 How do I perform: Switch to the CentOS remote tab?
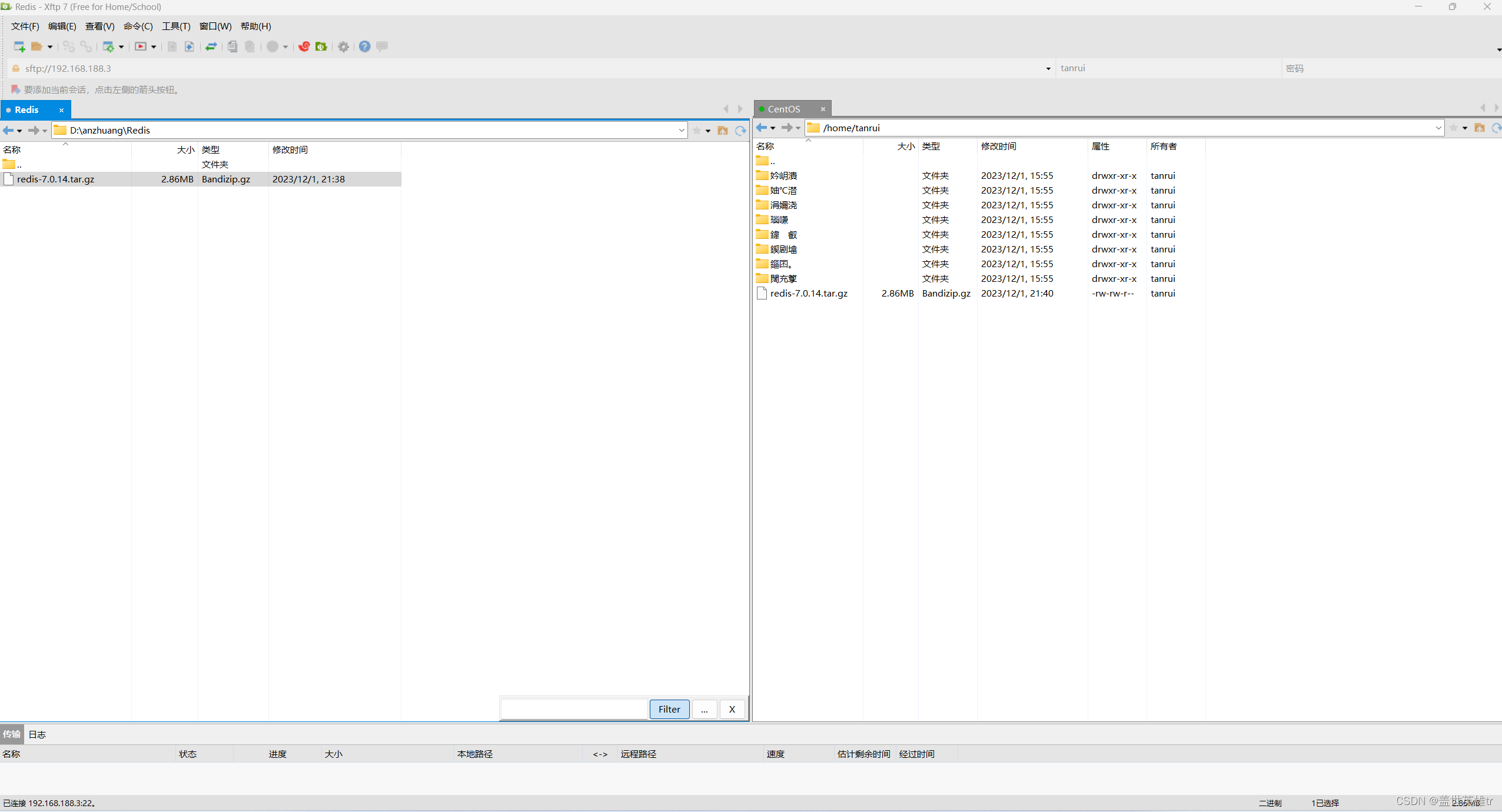coord(784,109)
